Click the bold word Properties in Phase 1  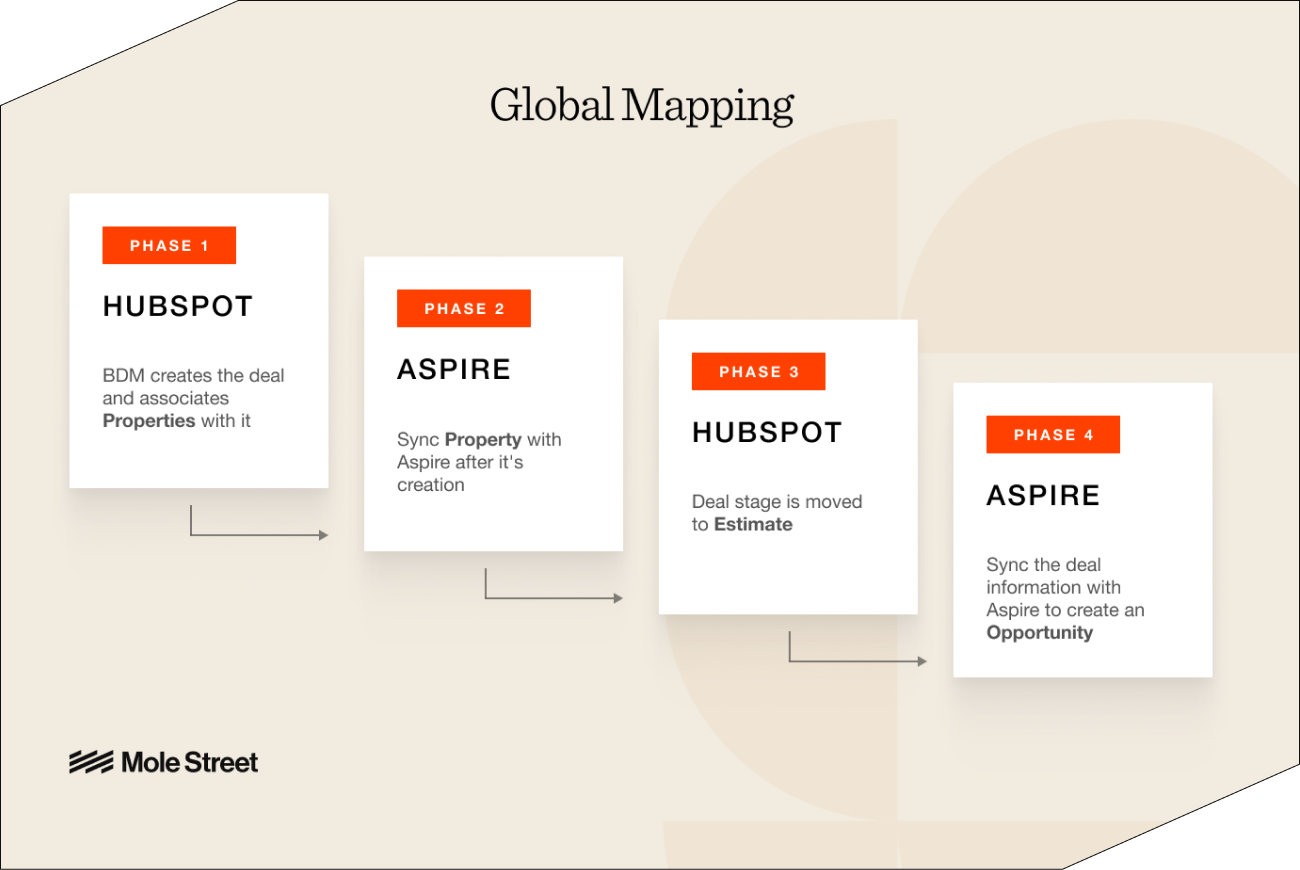(149, 421)
